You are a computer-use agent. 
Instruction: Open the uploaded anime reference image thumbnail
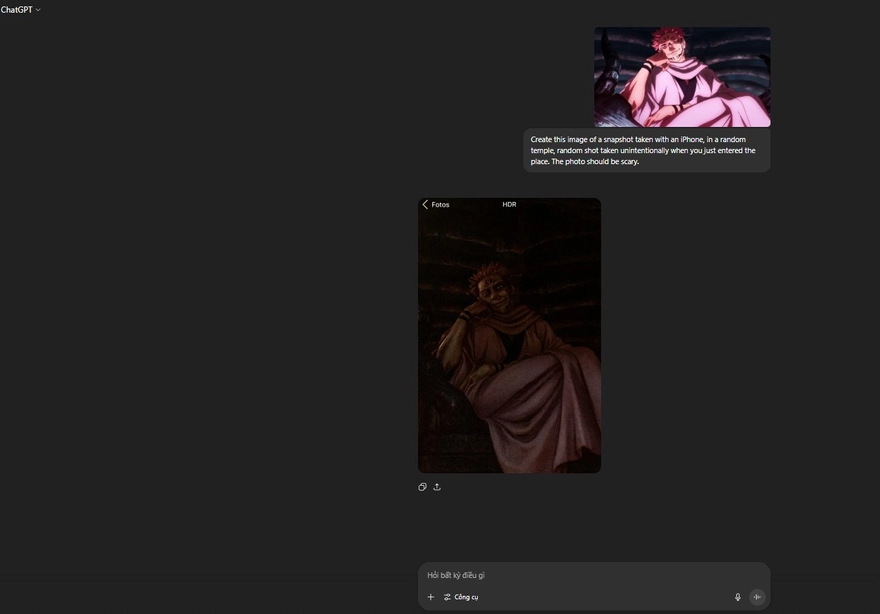pos(682,77)
